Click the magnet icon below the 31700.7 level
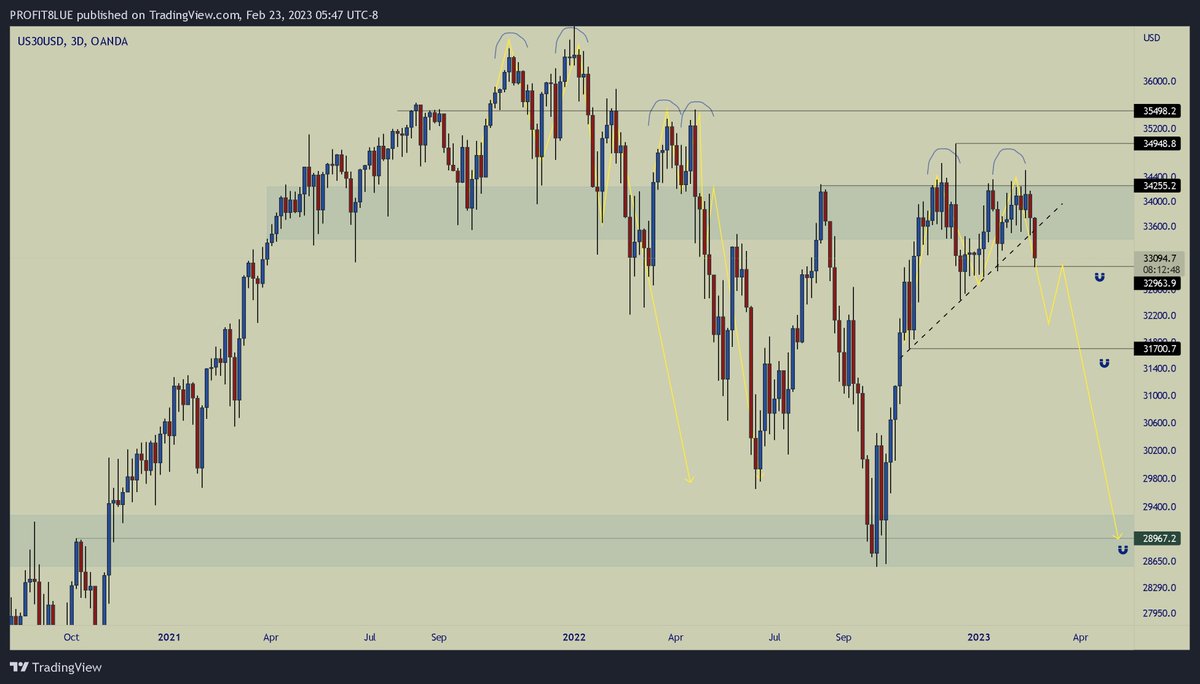Image resolution: width=1200 pixels, height=684 pixels. [x=1104, y=363]
